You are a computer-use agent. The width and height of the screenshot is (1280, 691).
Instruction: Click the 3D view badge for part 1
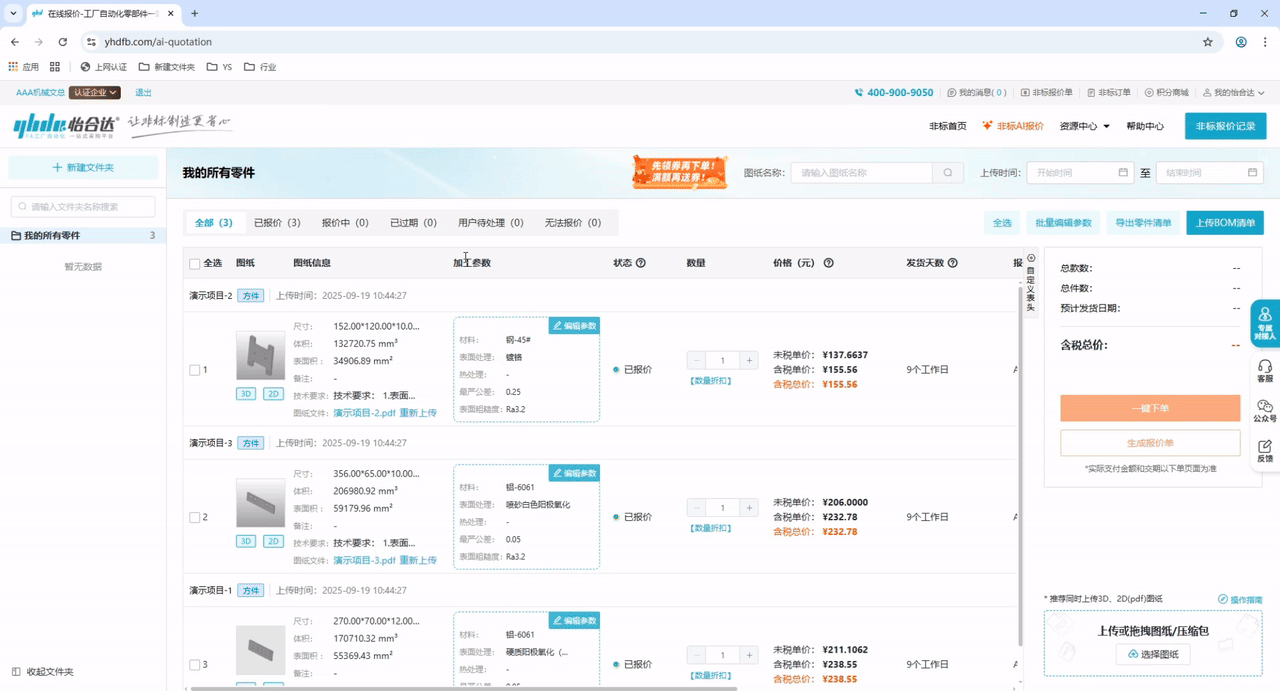(x=246, y=394)
